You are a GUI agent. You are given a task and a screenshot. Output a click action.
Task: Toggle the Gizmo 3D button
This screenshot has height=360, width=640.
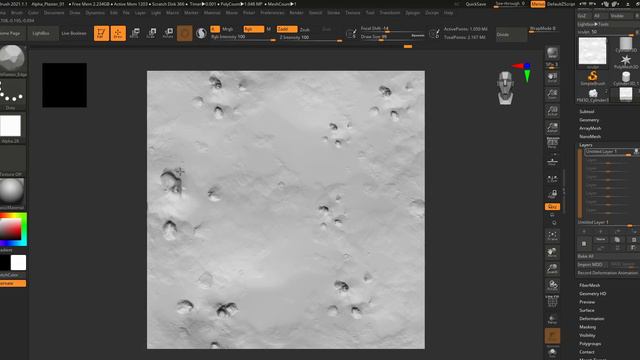[184, 33]
